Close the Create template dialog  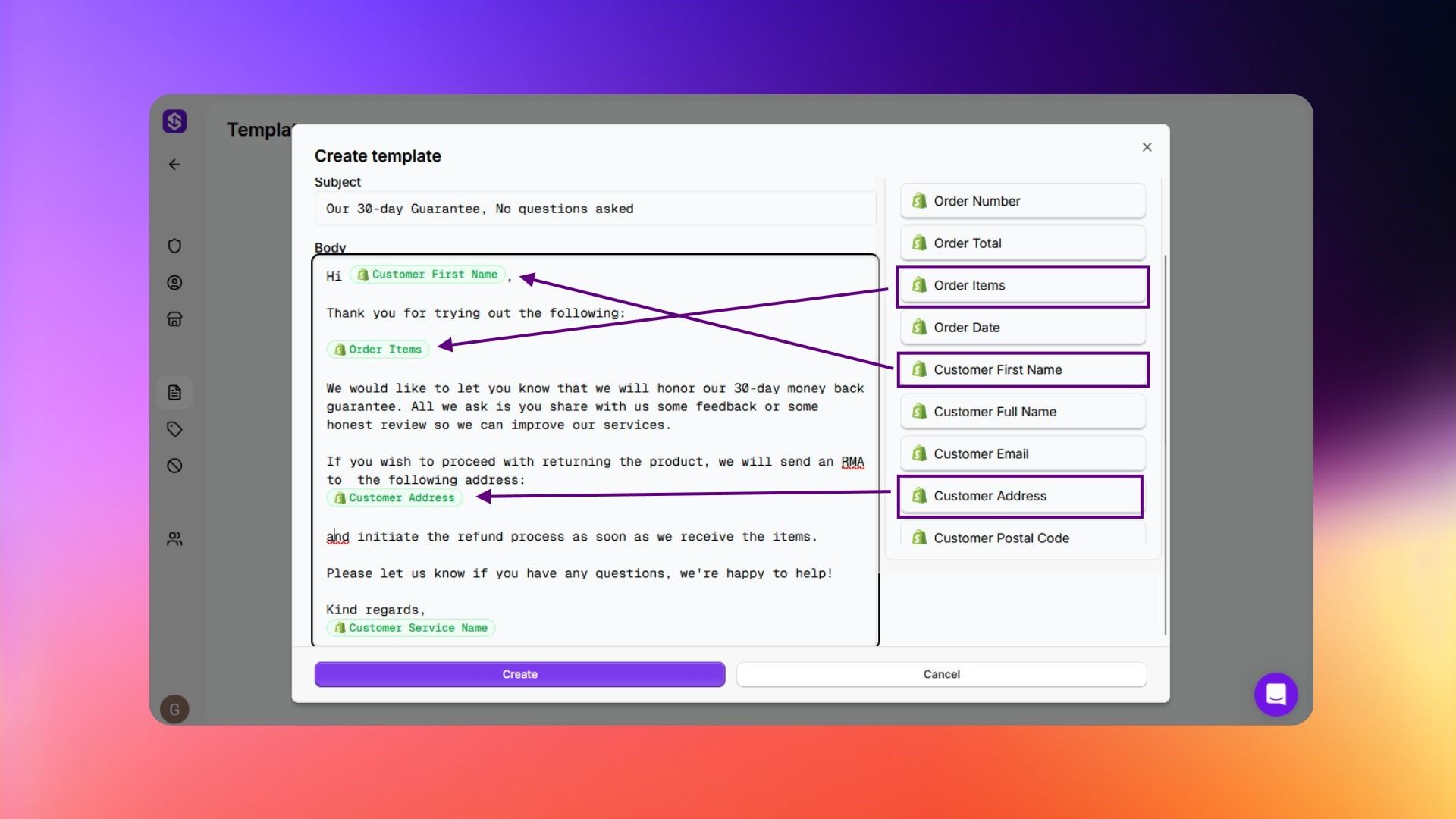click(1147, 147)
